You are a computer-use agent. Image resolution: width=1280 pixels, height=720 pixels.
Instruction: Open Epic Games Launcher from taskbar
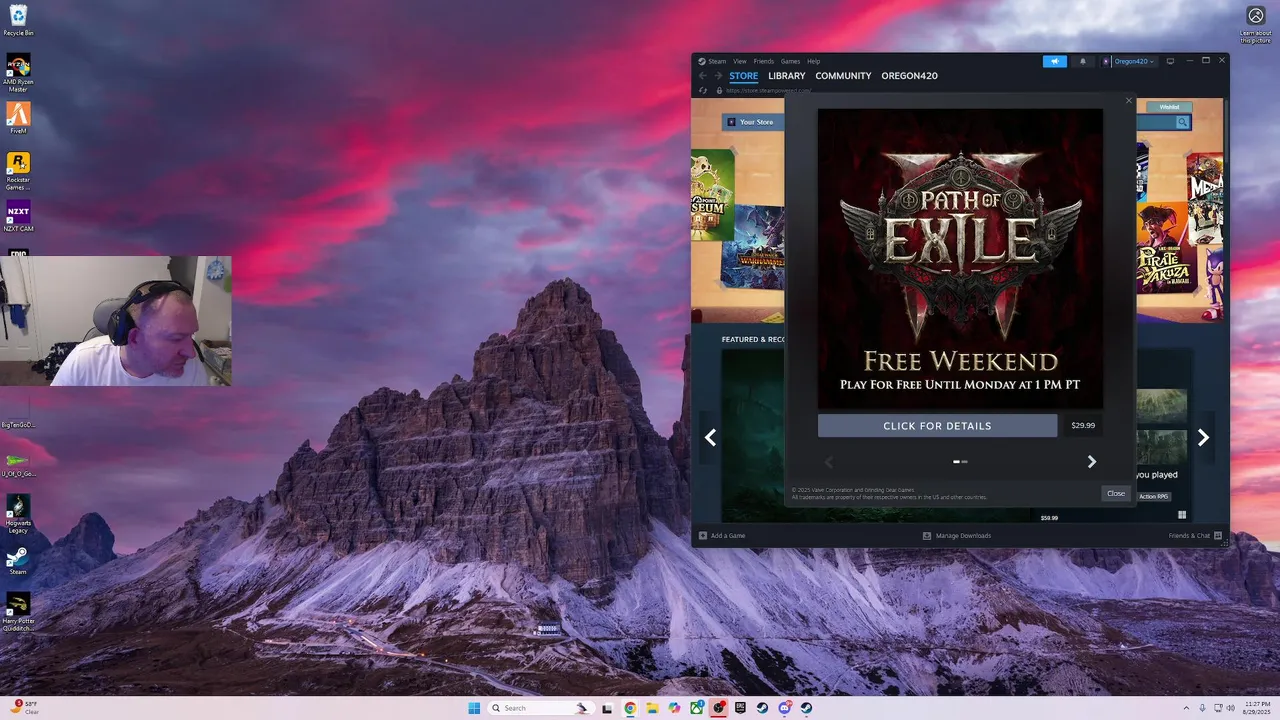pos(740,708)
